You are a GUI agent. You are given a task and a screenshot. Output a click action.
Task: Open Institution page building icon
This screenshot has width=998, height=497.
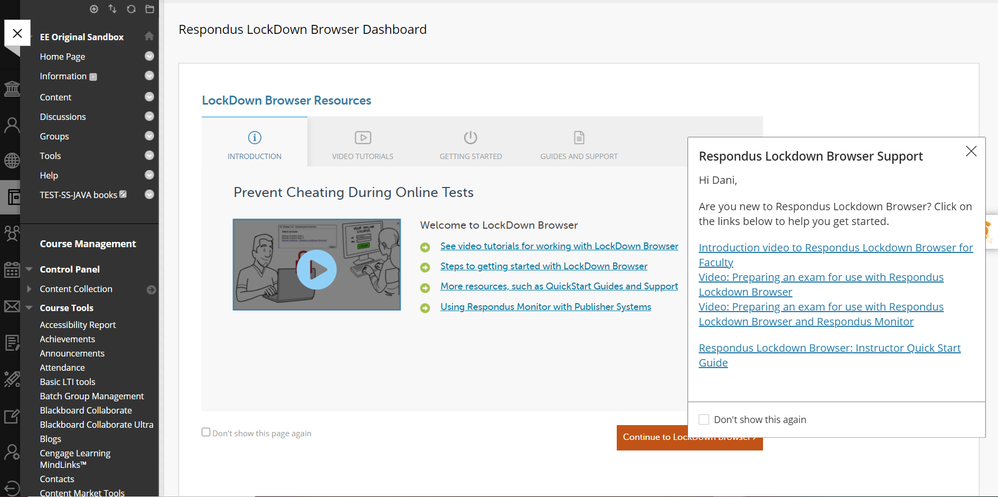click(x=11, y=89)
